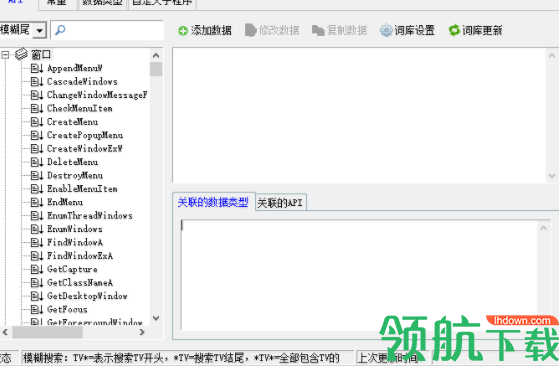Image resolution: width=559 pixels, height=368 pixels.
Task: Click tree scrollbar's down arrow
Action: (x=156, y=318)
